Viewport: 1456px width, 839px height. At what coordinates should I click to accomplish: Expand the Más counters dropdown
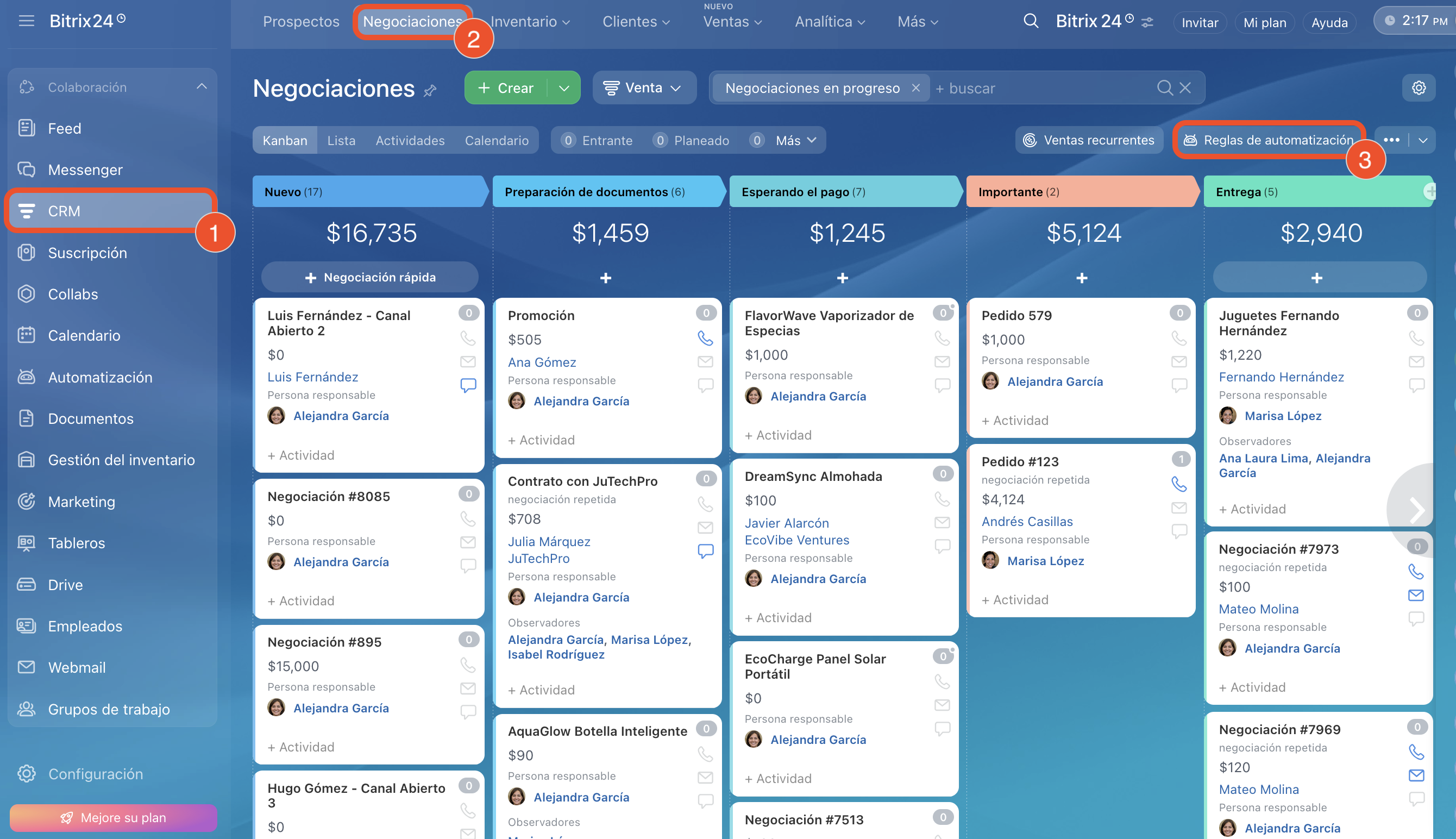(796, 140)
